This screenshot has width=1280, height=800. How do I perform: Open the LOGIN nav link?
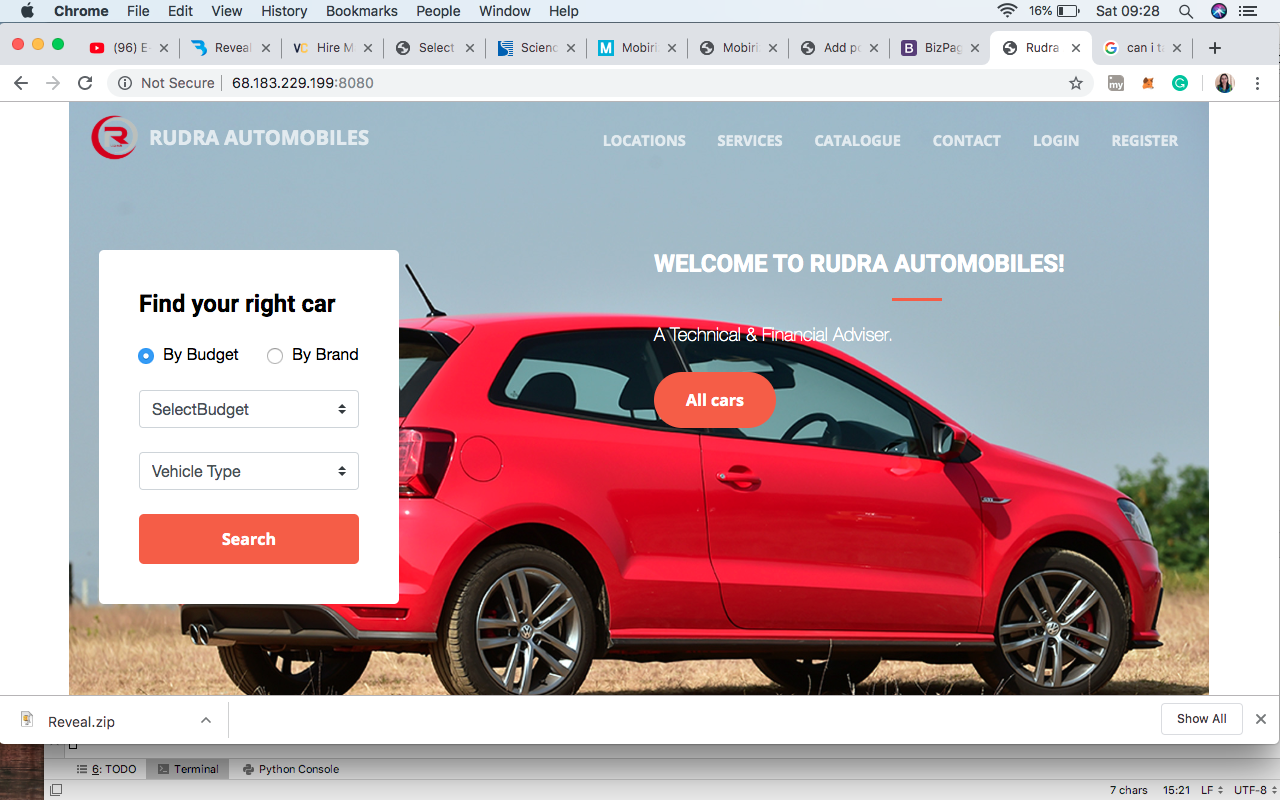(x=1056, y=141)
